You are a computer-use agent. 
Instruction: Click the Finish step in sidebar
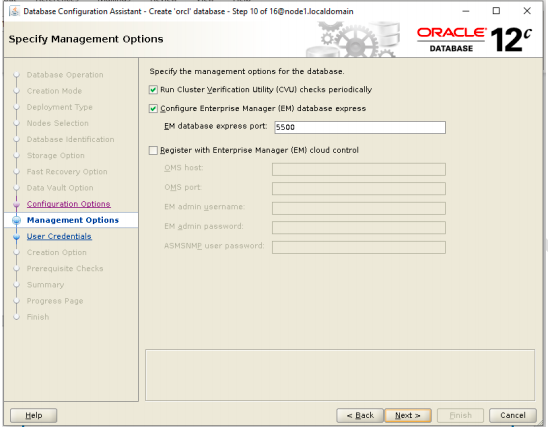point(38,317)
